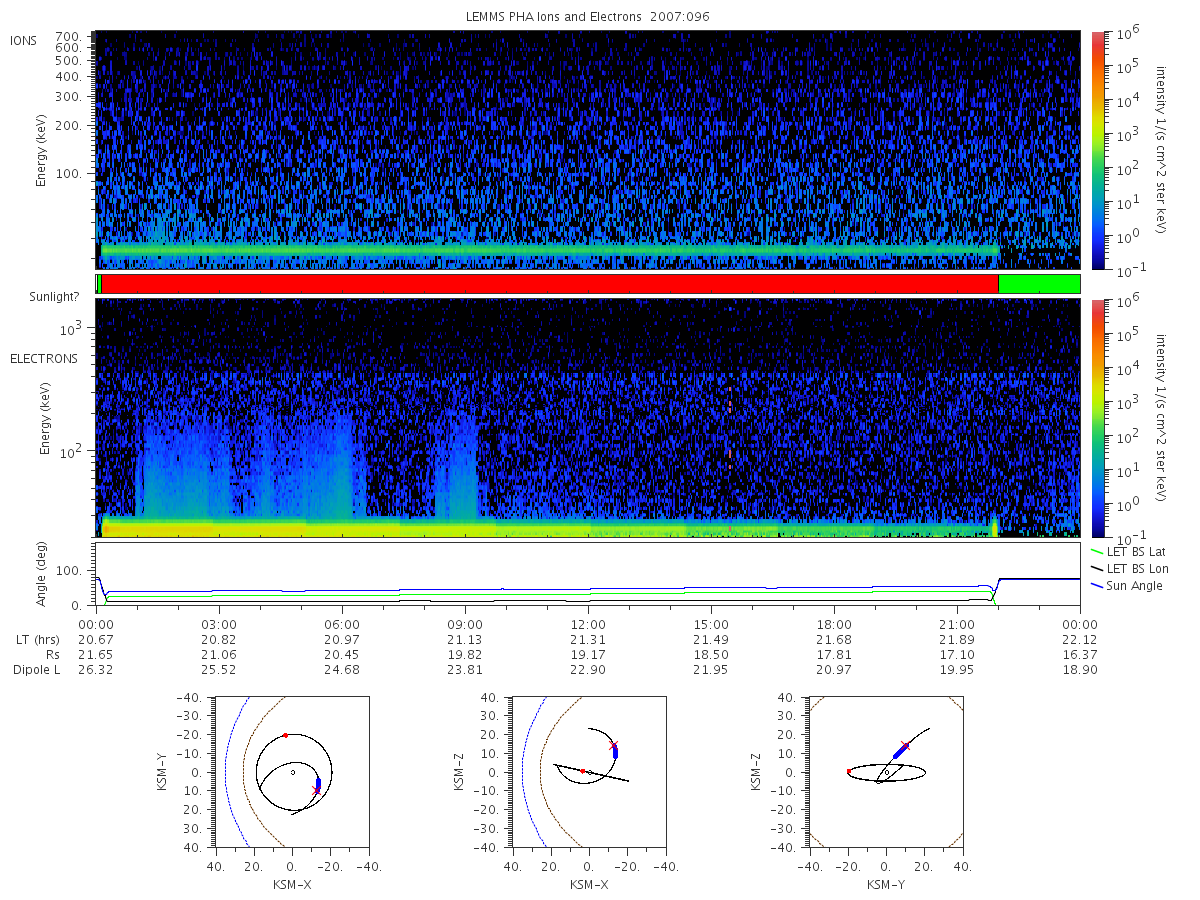Click the red dot in KSM-Y/KSM-Z orbit plot

849,771
